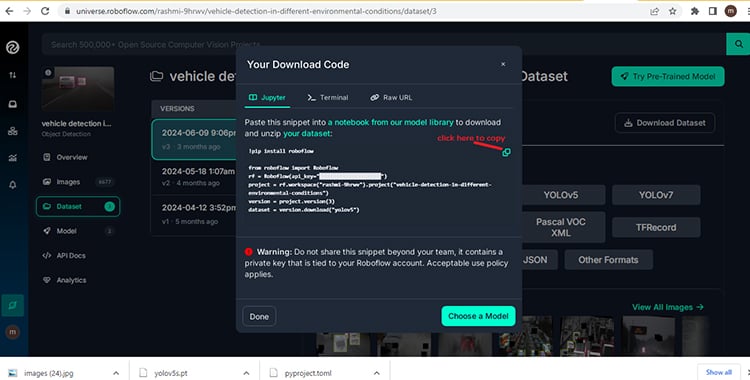Open the notifications bell icon

pyautogui.click(x=12, y=185)
